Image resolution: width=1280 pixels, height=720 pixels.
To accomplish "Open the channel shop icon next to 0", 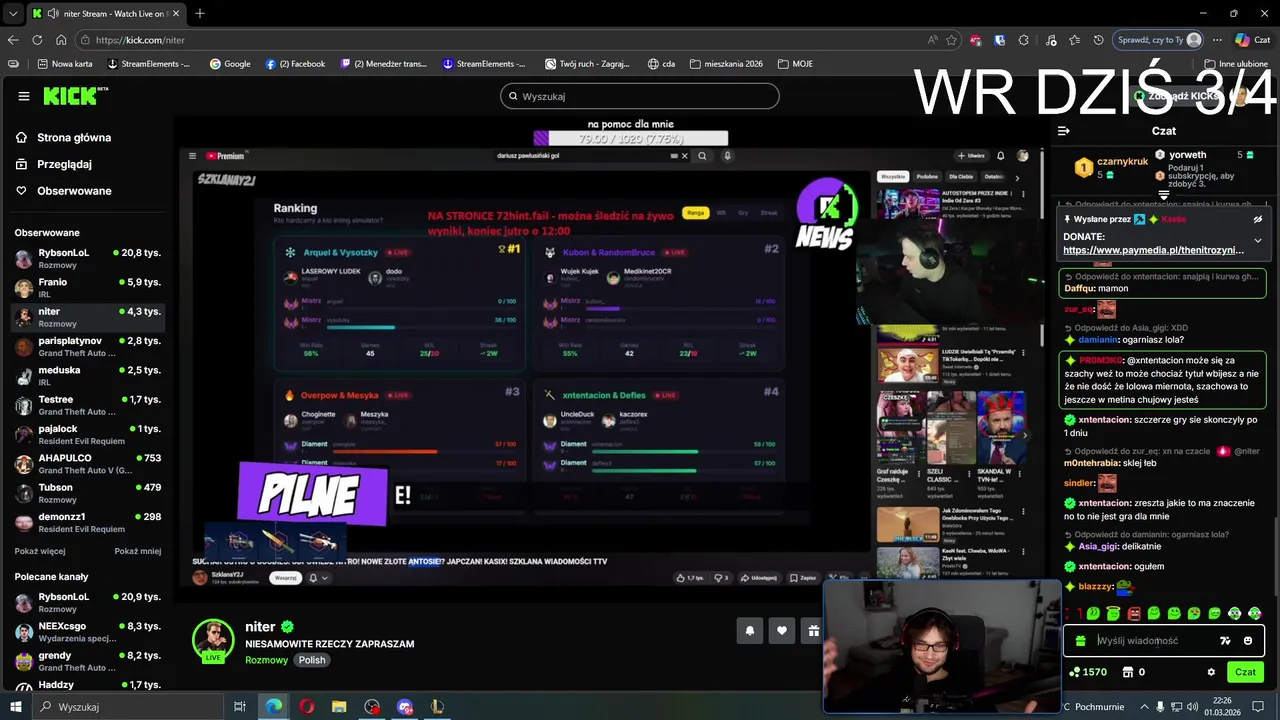I will [1129, 672].
